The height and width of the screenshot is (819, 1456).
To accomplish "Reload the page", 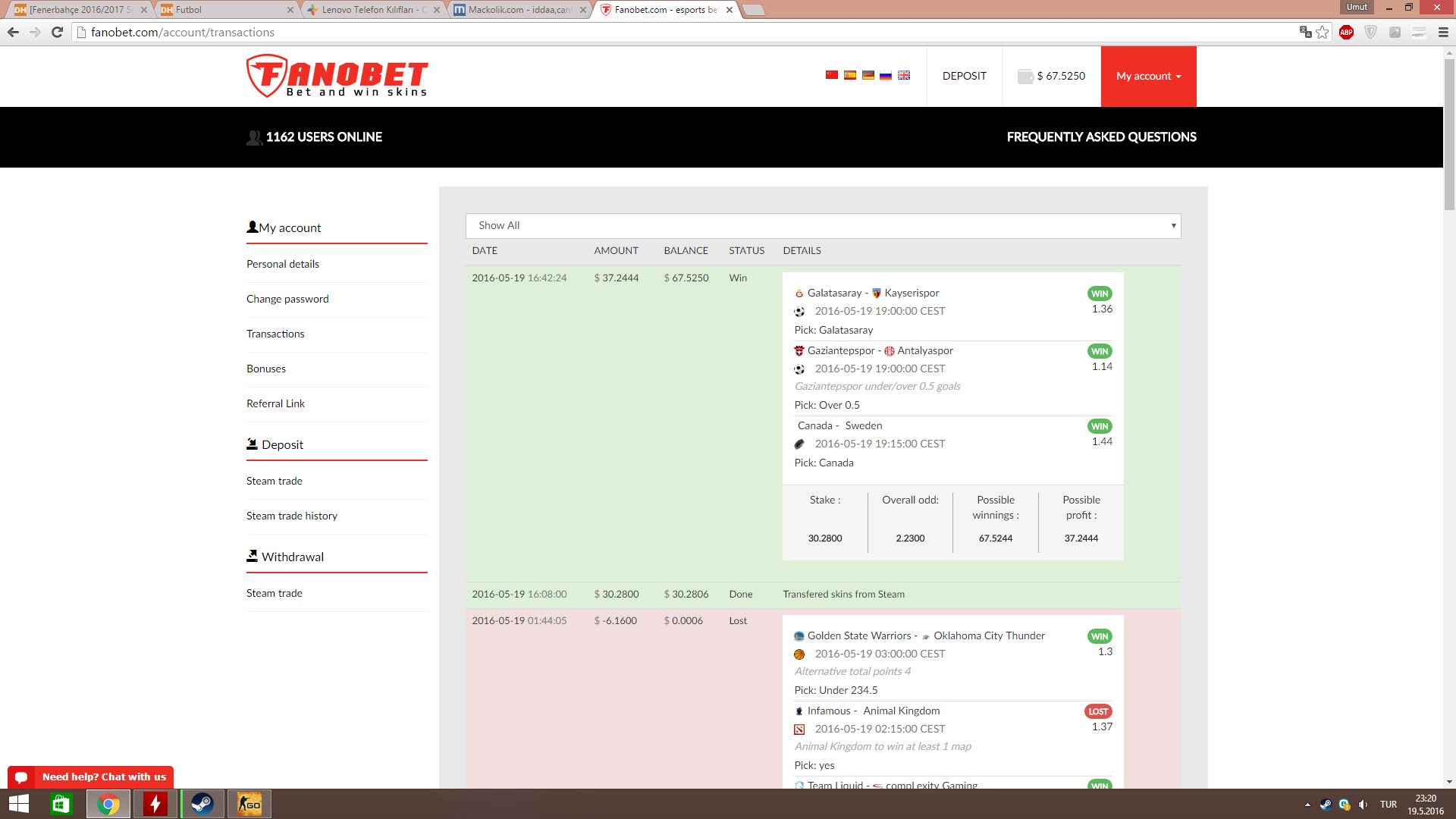I will (x=57, y=32).
